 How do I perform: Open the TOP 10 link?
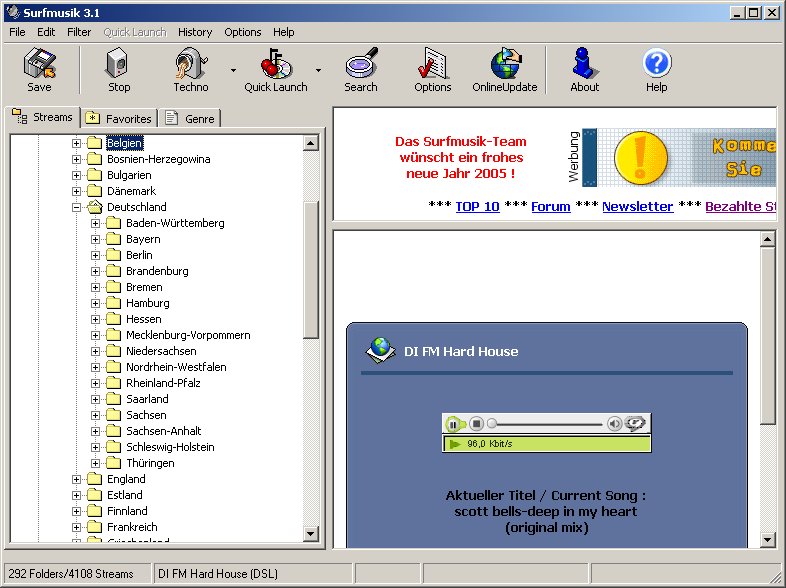coord(478,207)
